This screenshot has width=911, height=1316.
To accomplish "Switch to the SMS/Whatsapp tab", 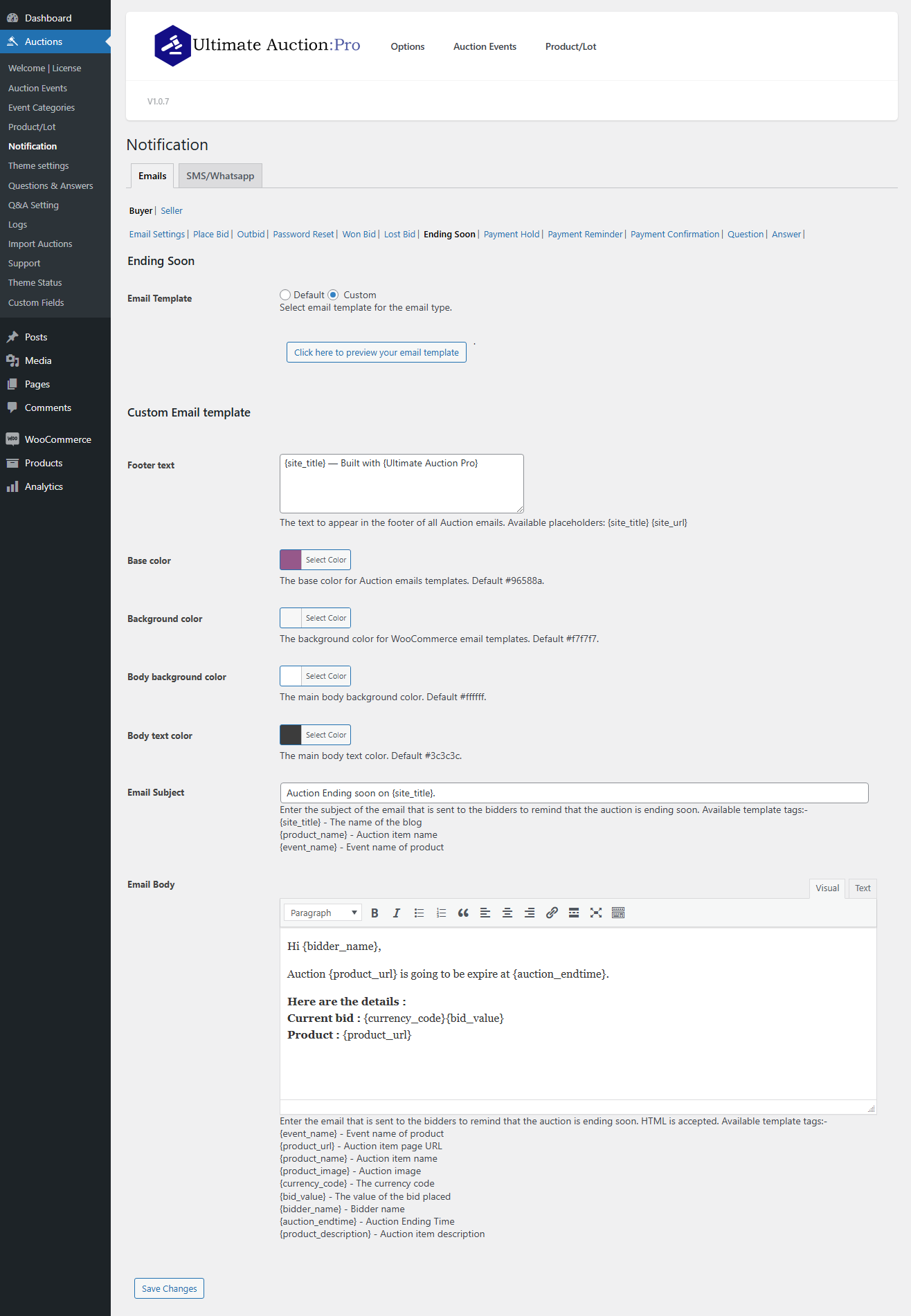I will click(x=220, y=176).
